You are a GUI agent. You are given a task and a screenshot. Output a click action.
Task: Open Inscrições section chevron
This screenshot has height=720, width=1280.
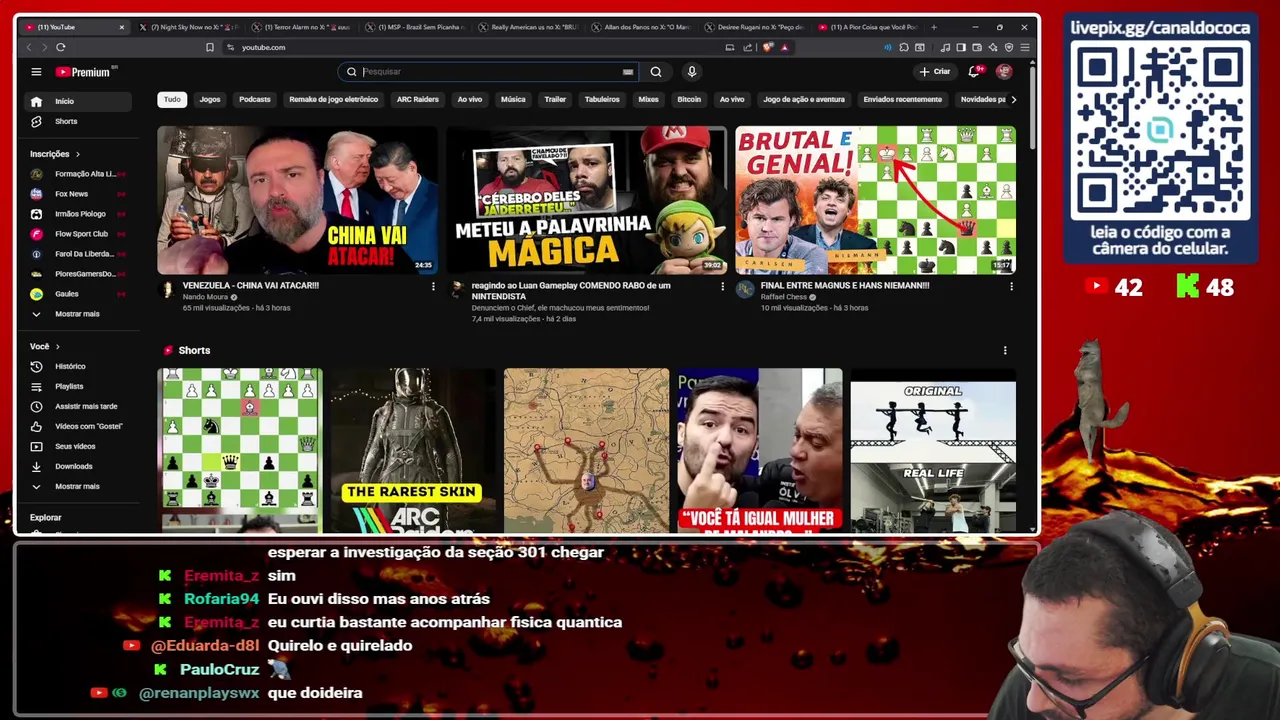click(78, 154)
